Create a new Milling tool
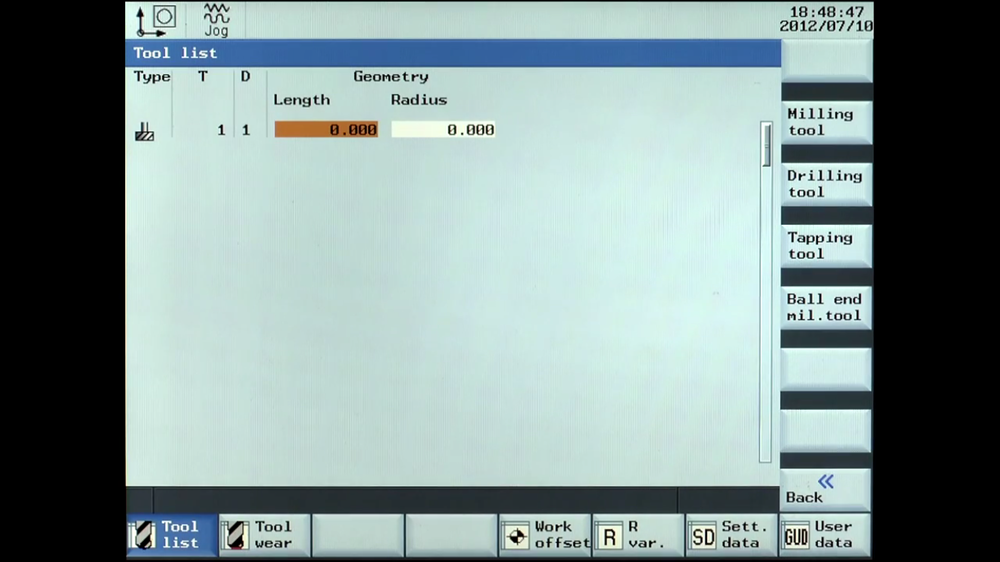Image resolution: width=1000 pixels, height=562 pixels. (x=826, y=122)
